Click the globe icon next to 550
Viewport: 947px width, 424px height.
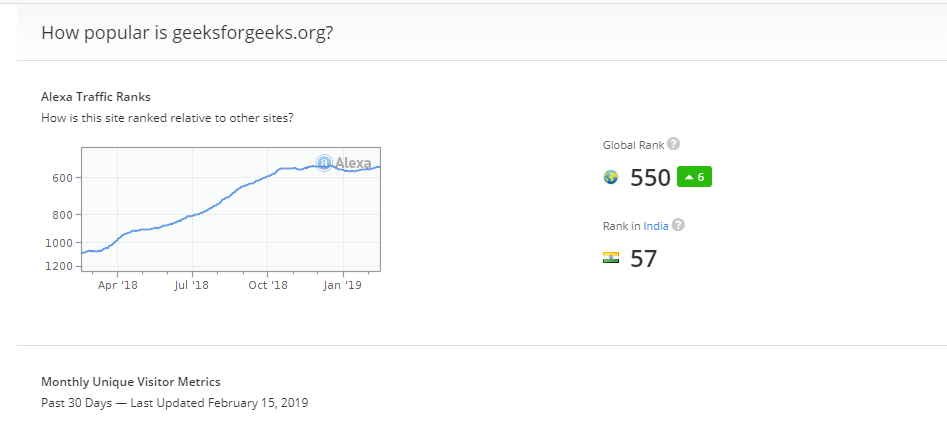coord(611,178)
